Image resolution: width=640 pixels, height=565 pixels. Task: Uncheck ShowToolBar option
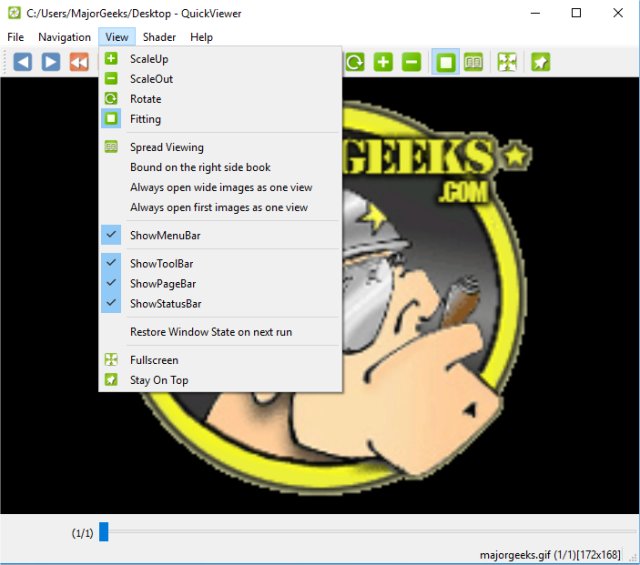220,263
